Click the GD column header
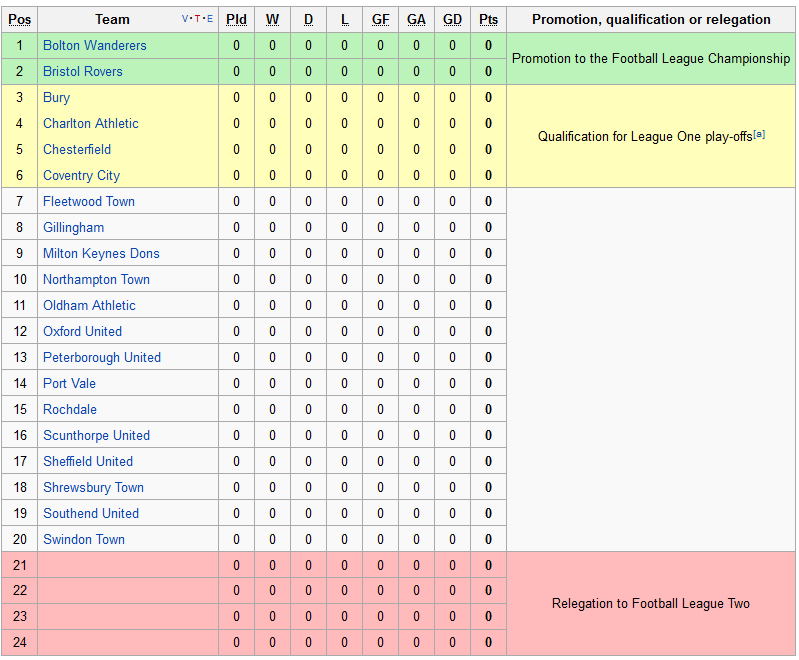799x660 pixels. click(x=452, y=19)
